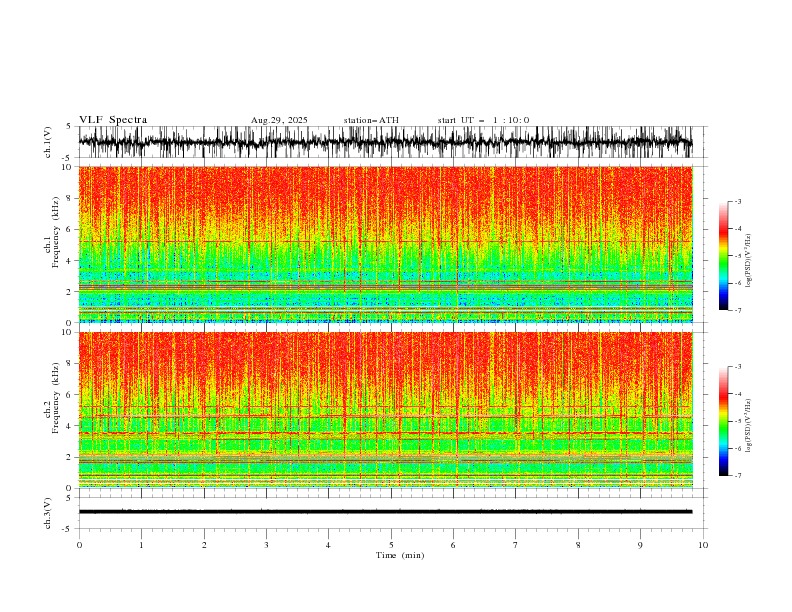Click the log(PSD) label beside ch.1 colorbar

(749, 261)
